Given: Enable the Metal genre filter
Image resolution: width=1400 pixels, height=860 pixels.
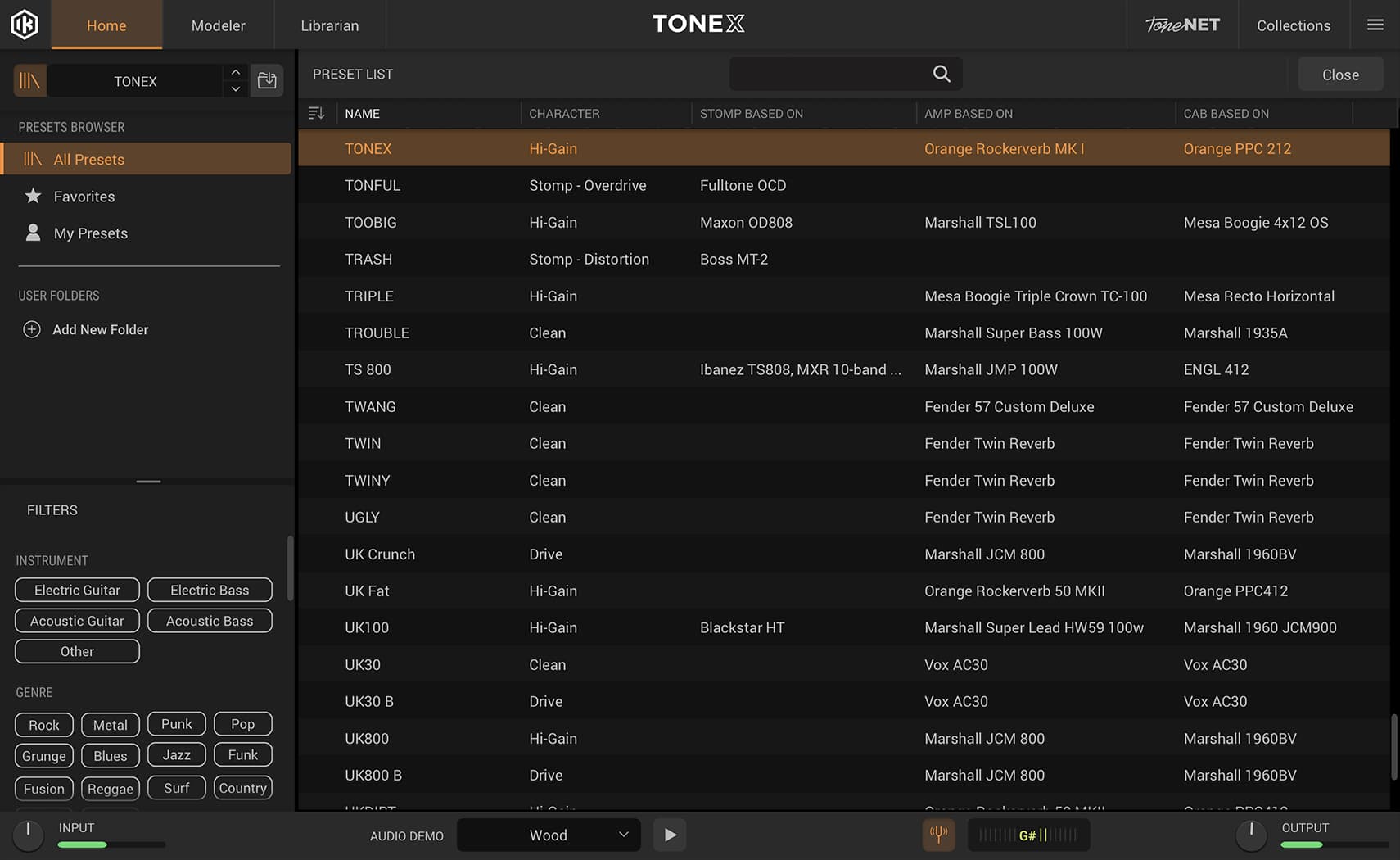Looking at the screenshot, I should (x=110, y=725).
